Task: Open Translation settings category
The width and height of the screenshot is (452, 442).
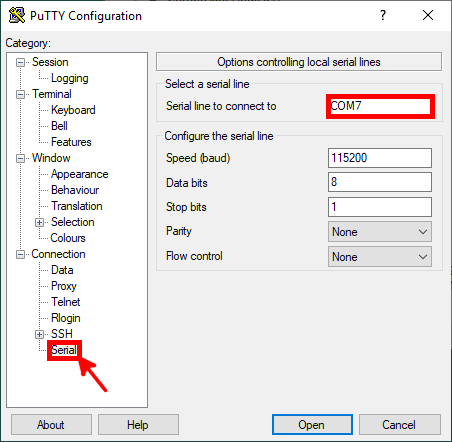Action: pos(77,206)
